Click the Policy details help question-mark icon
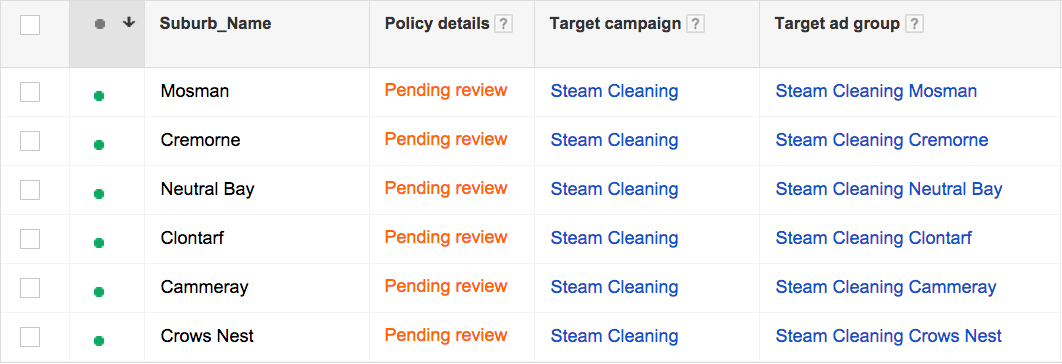The width and height of the screenshot is (1062, 364). 503,24
